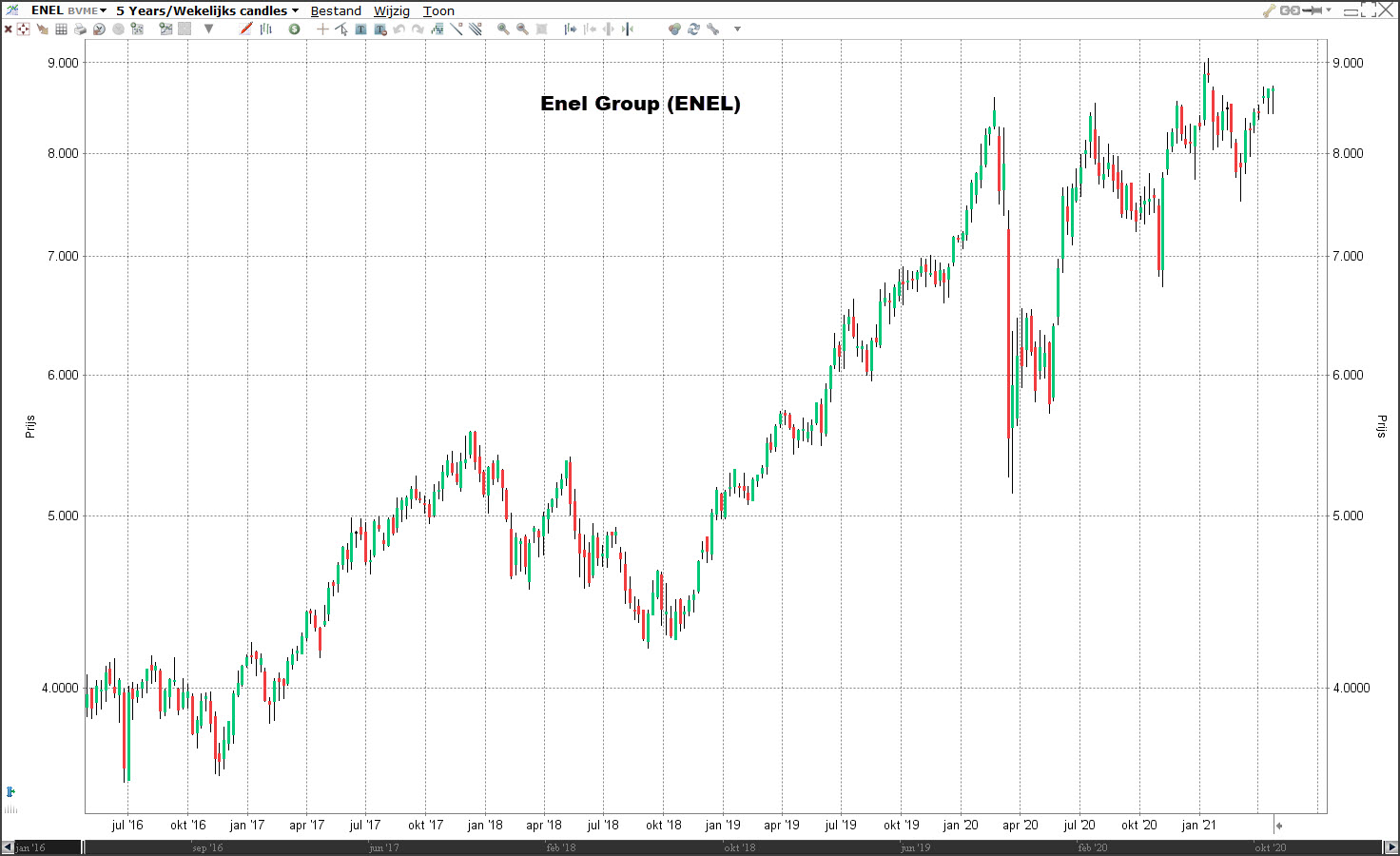Click the red X delete icon in toolbar
This screenshot has height=856, width=1400.
pyautogui.click(x=9, y=29)
